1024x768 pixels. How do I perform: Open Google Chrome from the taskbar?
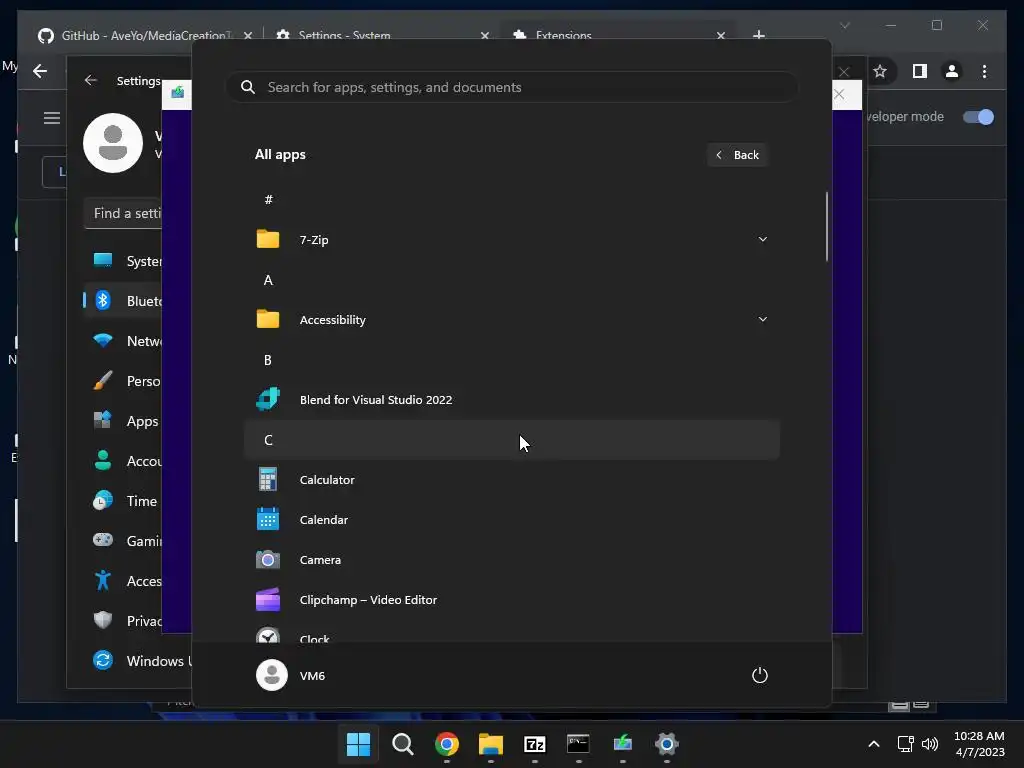click(447, 744)
